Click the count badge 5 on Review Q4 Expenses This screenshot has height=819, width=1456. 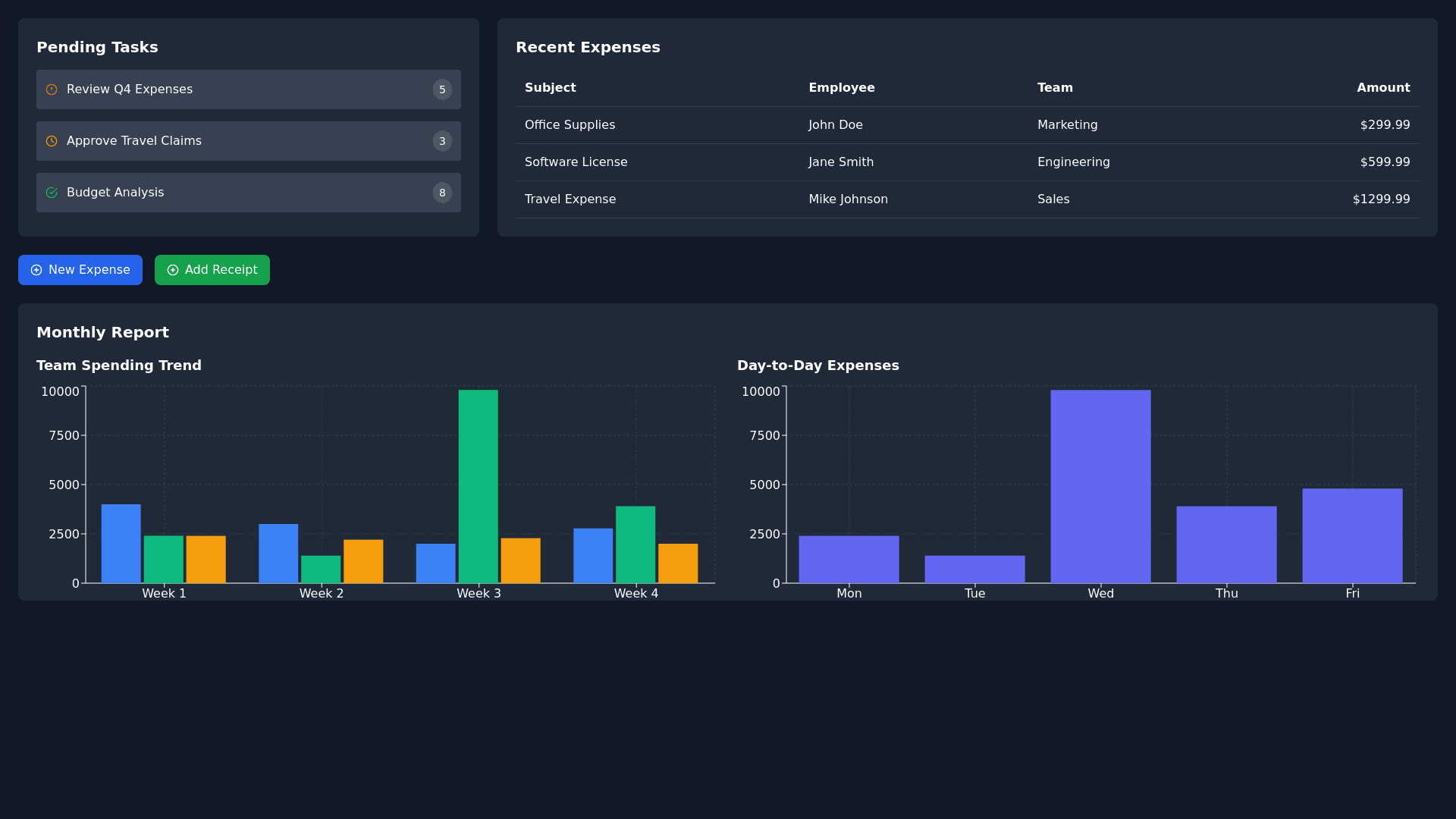(x=442, y=89)
